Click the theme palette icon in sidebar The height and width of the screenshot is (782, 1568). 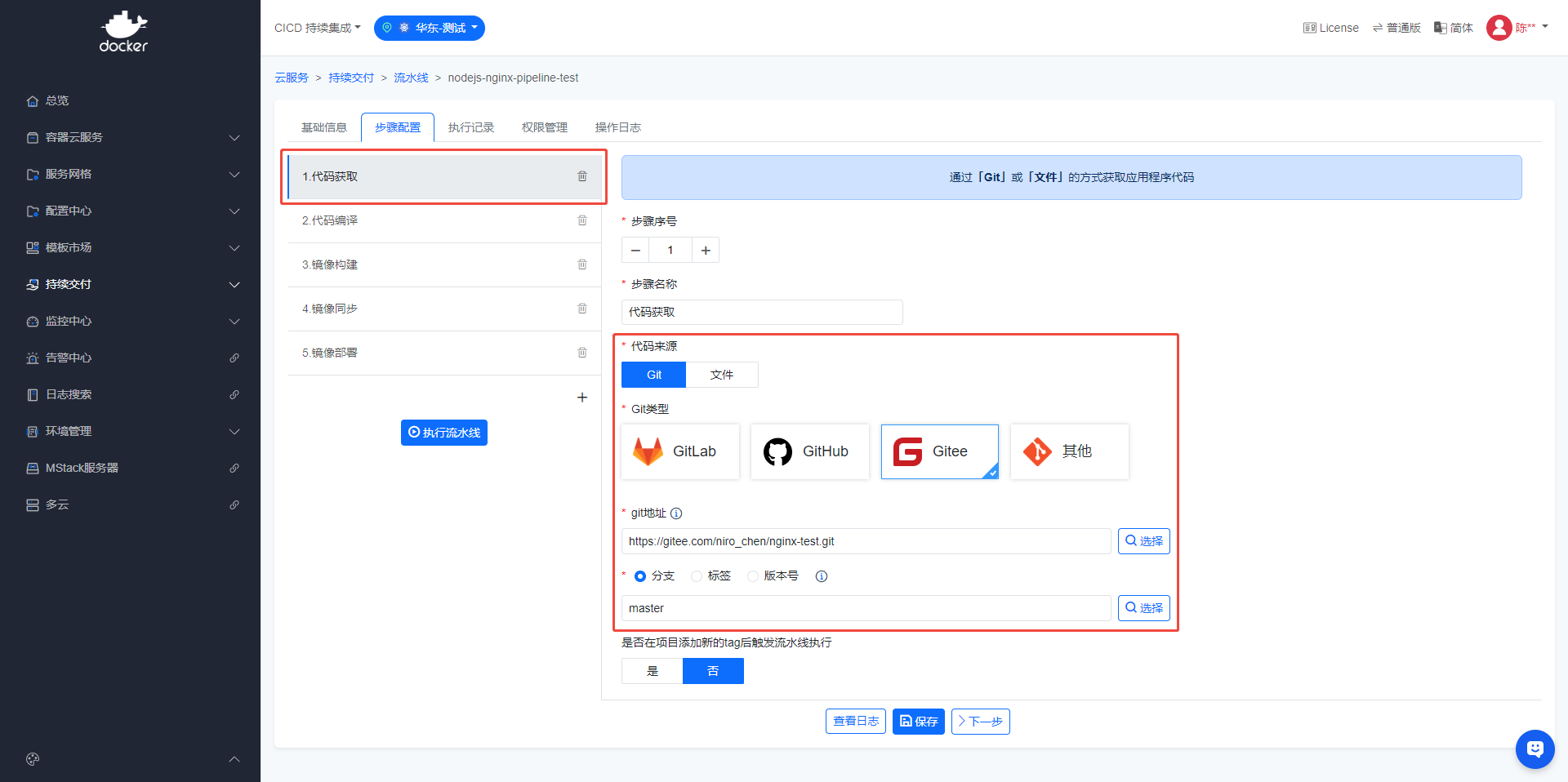(33, 759)
